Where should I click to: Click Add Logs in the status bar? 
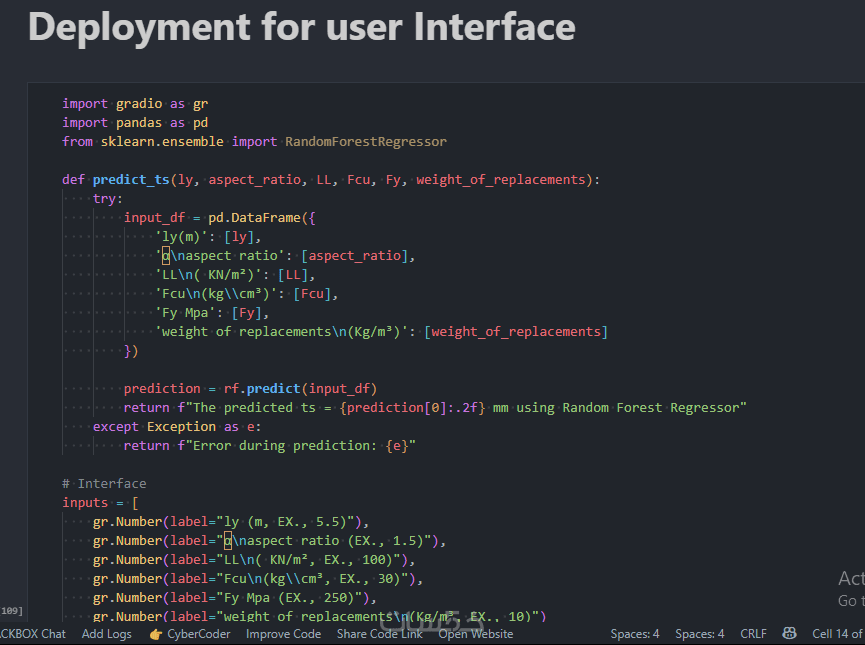pyautogui.click(x=106, y=634)
